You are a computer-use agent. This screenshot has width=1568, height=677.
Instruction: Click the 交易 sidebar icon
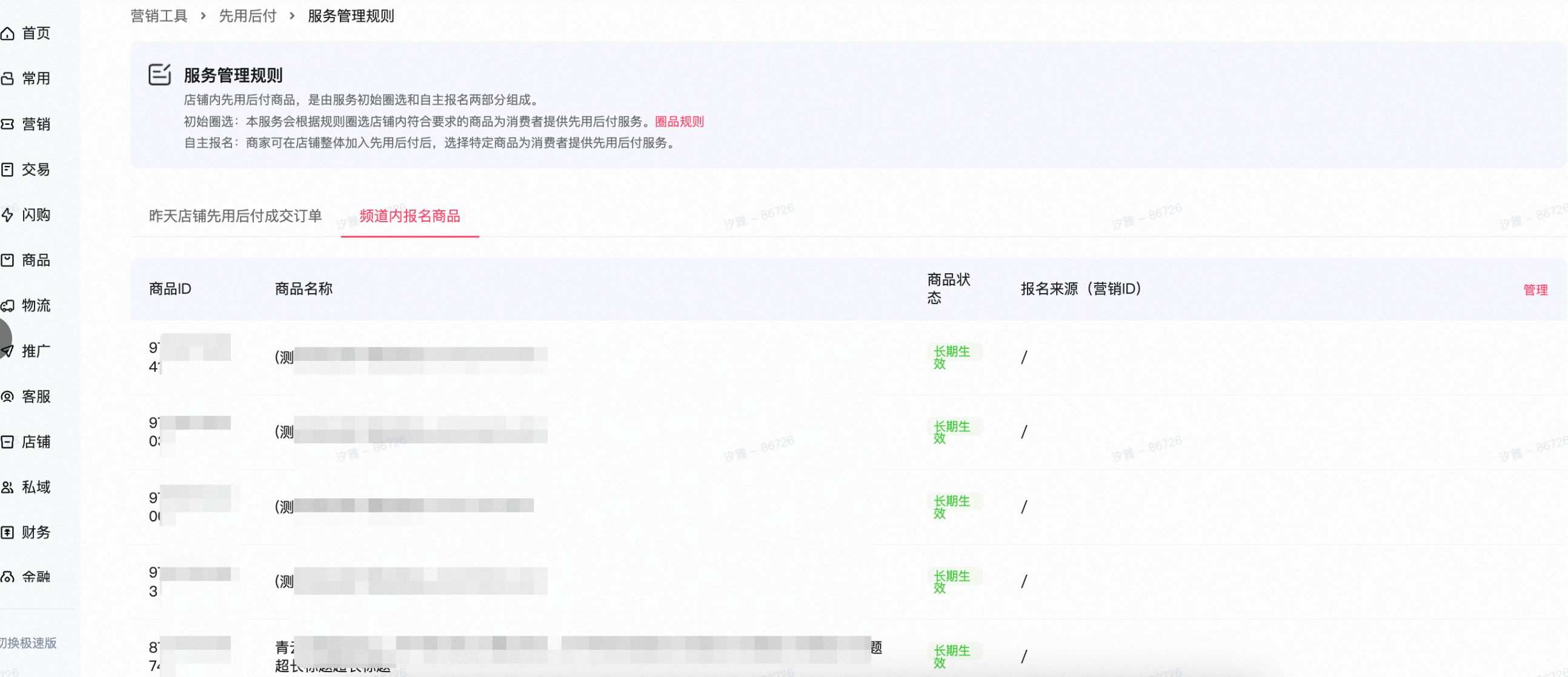point(7,170)
